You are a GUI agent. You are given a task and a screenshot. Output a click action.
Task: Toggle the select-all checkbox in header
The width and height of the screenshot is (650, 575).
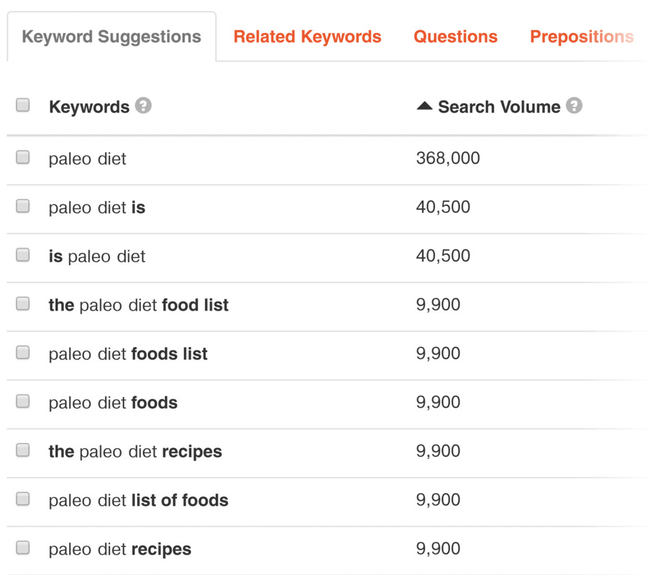[x=23, y=105]
